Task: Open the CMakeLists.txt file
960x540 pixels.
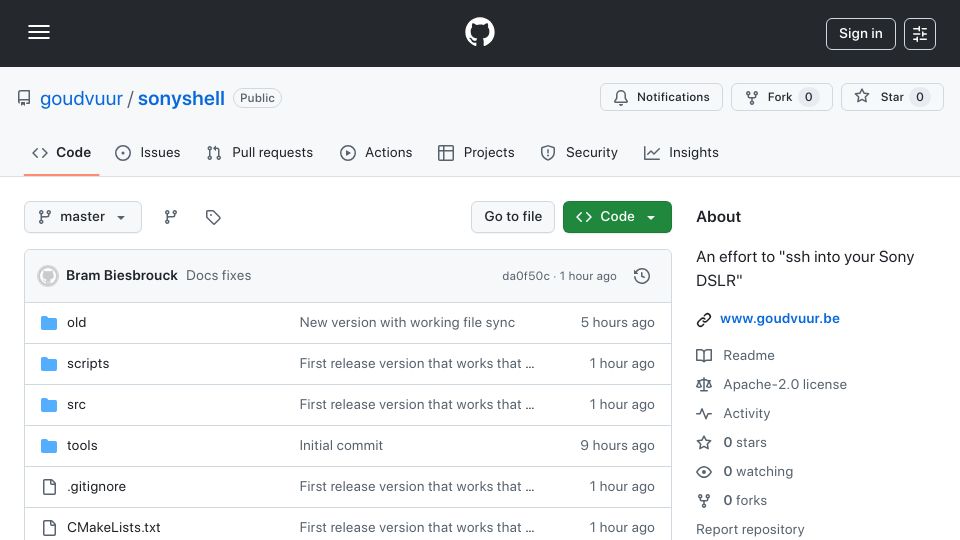Action: (114, 528)
